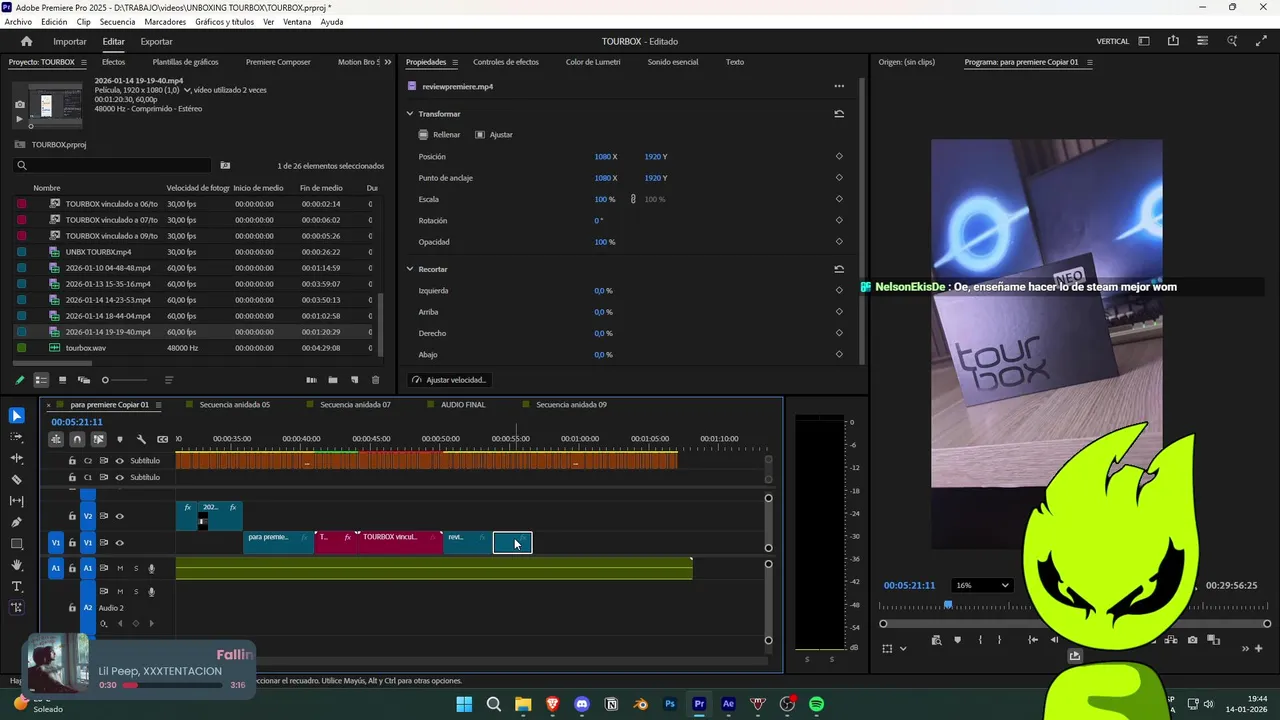Select the Hand tool

pos(17,565)
